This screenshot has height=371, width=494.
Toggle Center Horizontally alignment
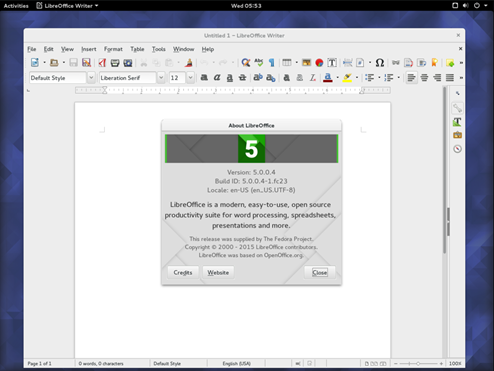point(424,78)
